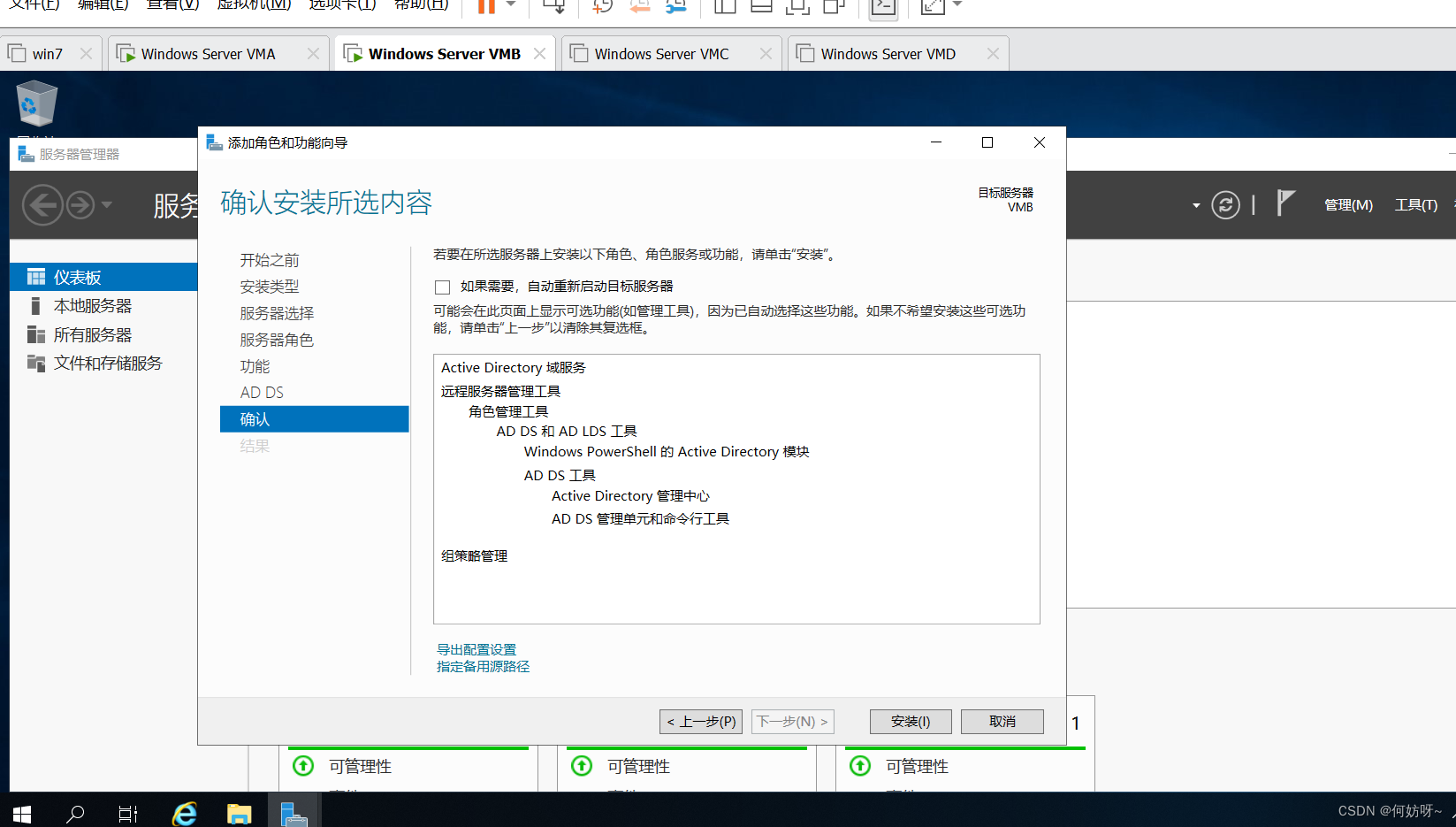Click the Windows Start button
Viewport: 1456px width, 827px height.
point(22,813)
